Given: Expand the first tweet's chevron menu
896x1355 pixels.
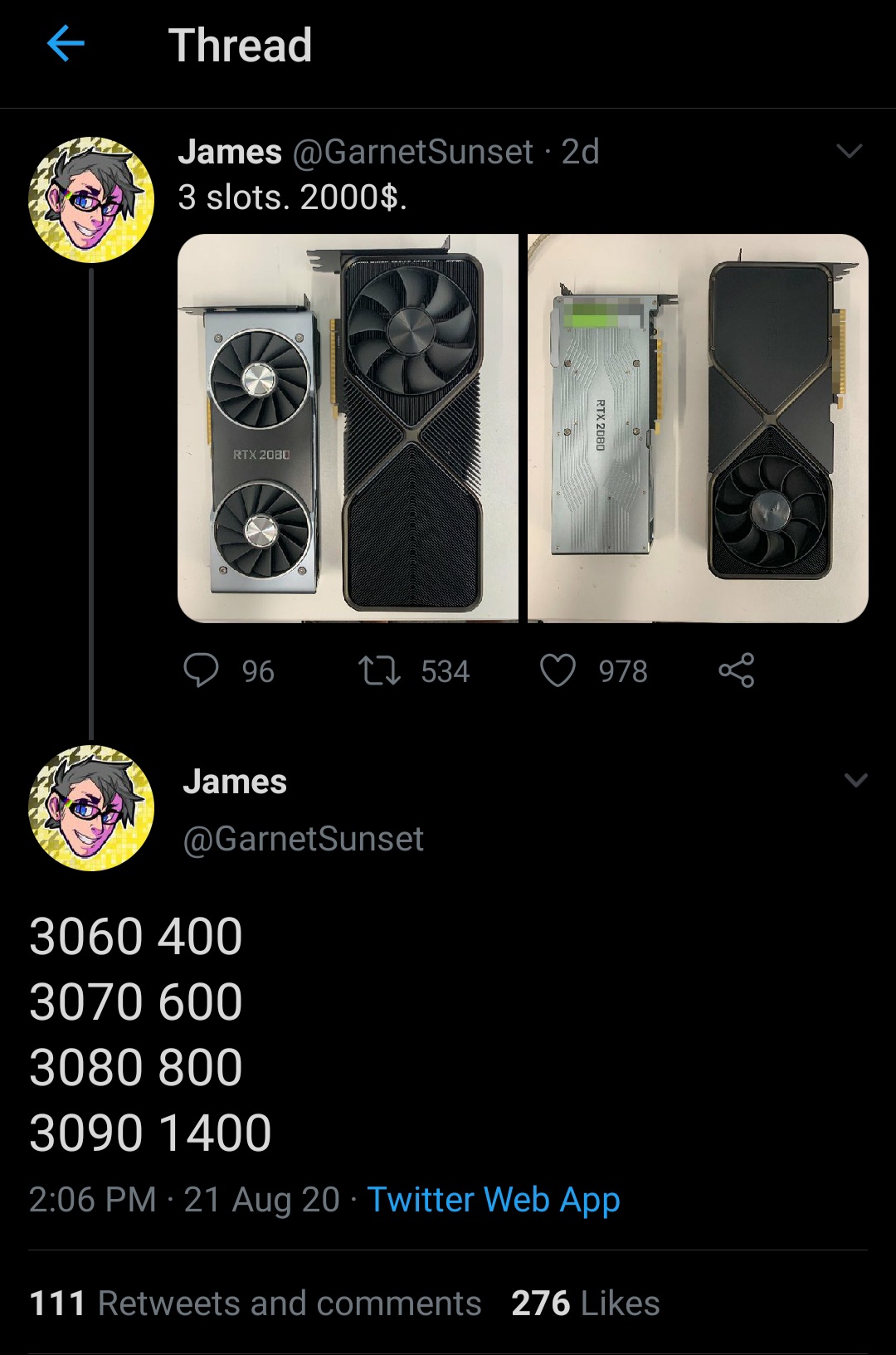Looking at the screenshot, I should pyautogui.click(x=850, y=151).
